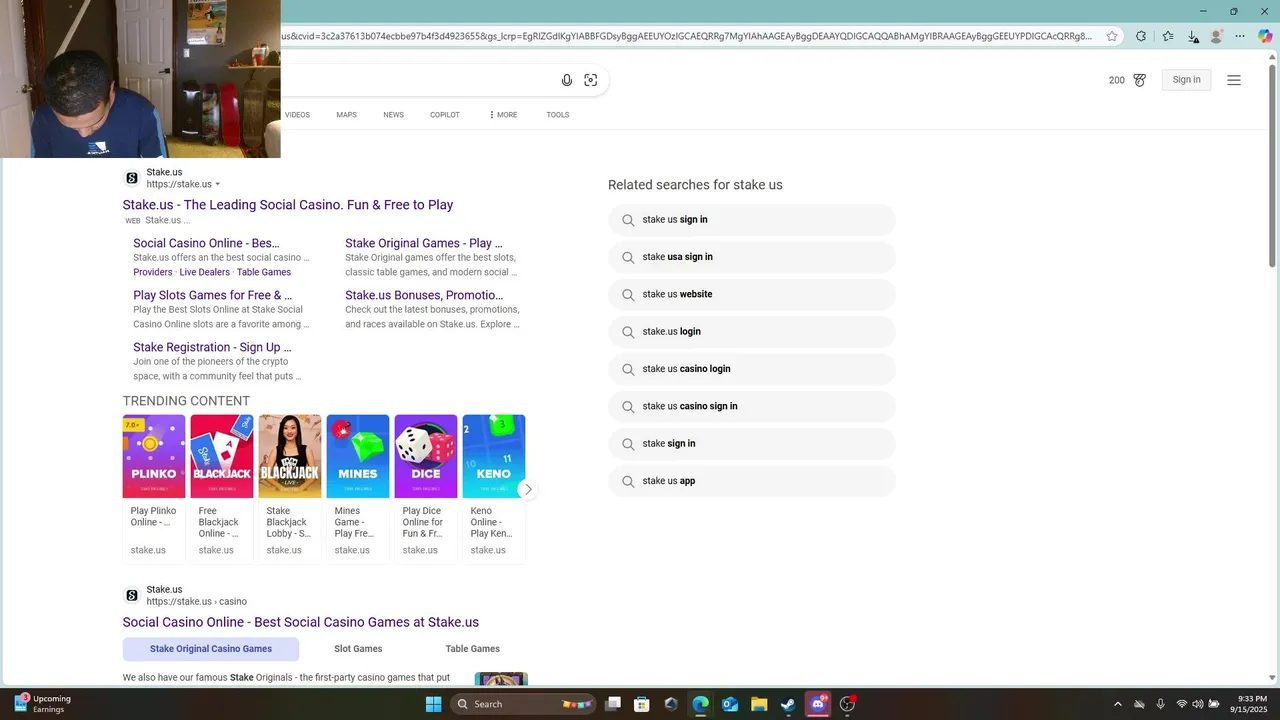Open Plinko trending thumbnail
This screenshot has width=1280, height=720.
[x=154, y=456]
